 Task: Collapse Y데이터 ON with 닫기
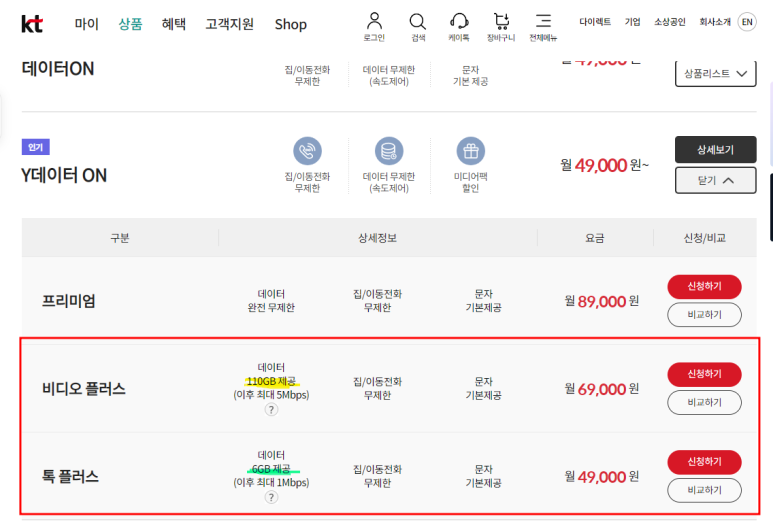pos(715,180)
